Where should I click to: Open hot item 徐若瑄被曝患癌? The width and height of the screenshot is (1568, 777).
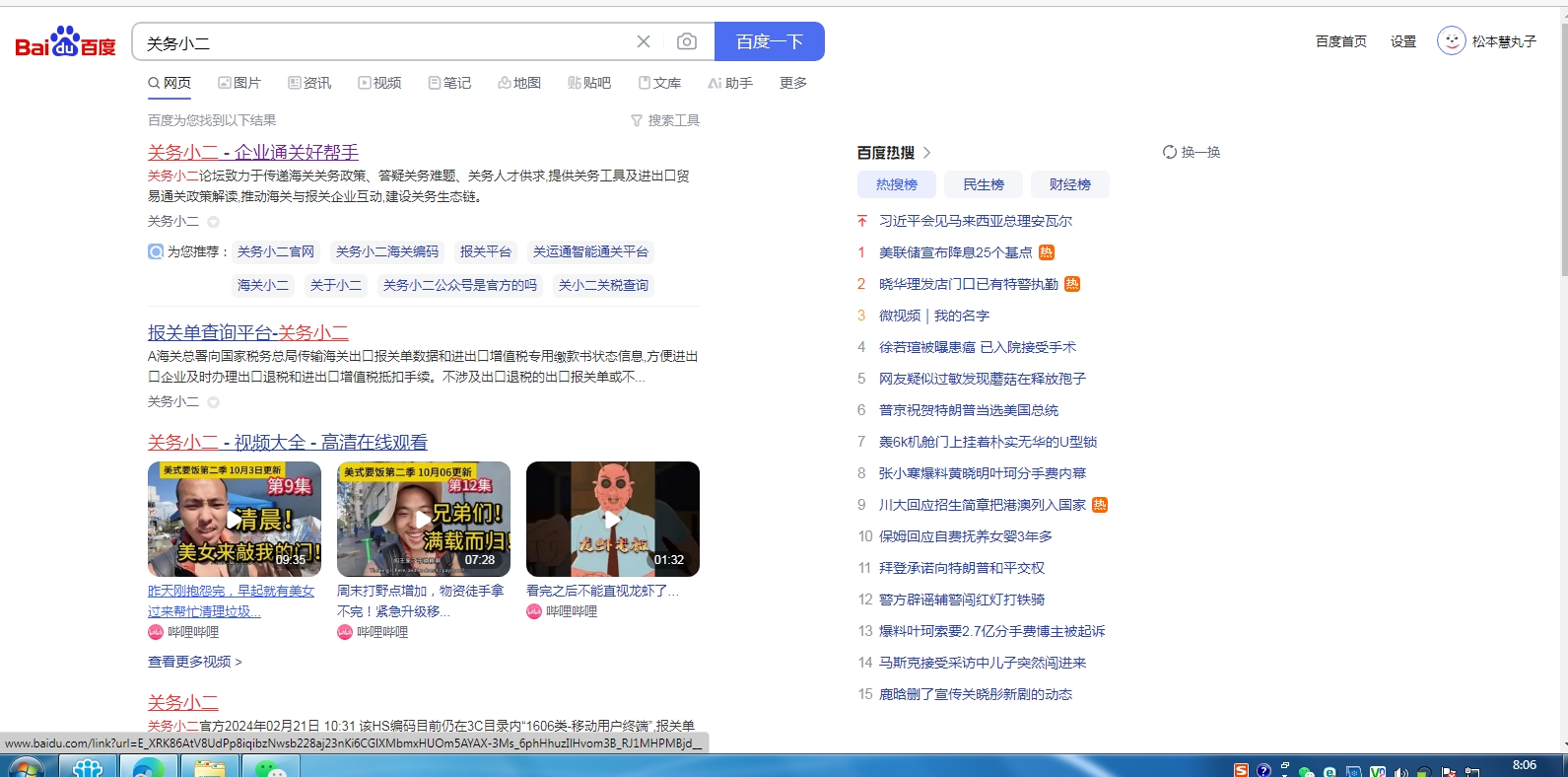pos(978,347)
